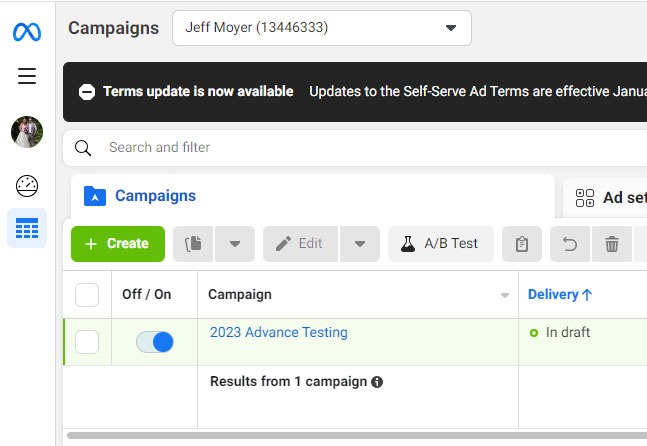This screenshot has width=647, height=446.
Task: Toggle off the 2023 Advance Testing campaign
Action: click(155, 342)
